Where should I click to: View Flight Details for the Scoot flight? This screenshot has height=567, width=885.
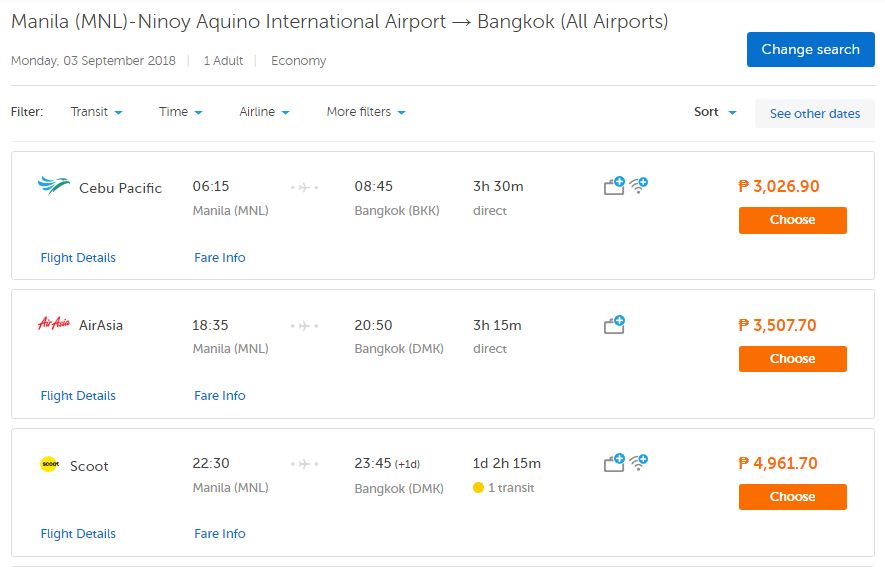[x=78, y=534]
